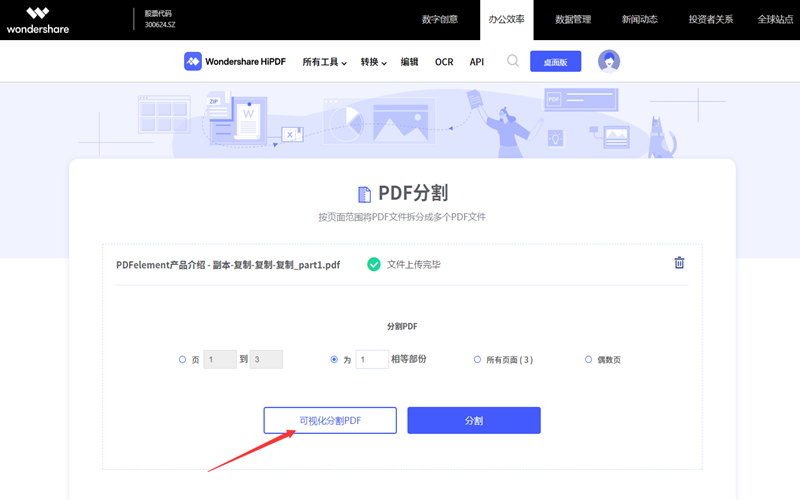Switch to the 投资者关系 tab
The height and width of the screenshot is (500, 800).
[711, 19]
